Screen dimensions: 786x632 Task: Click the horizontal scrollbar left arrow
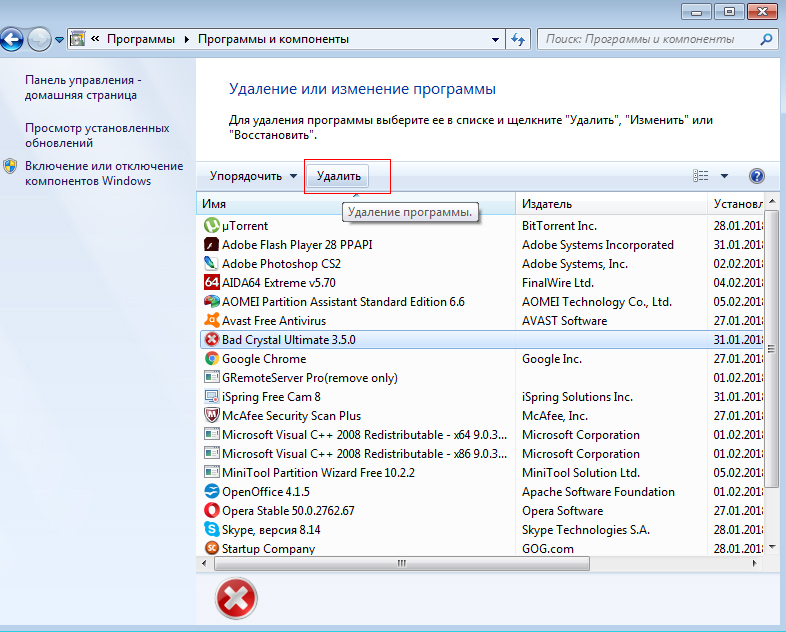204,563
